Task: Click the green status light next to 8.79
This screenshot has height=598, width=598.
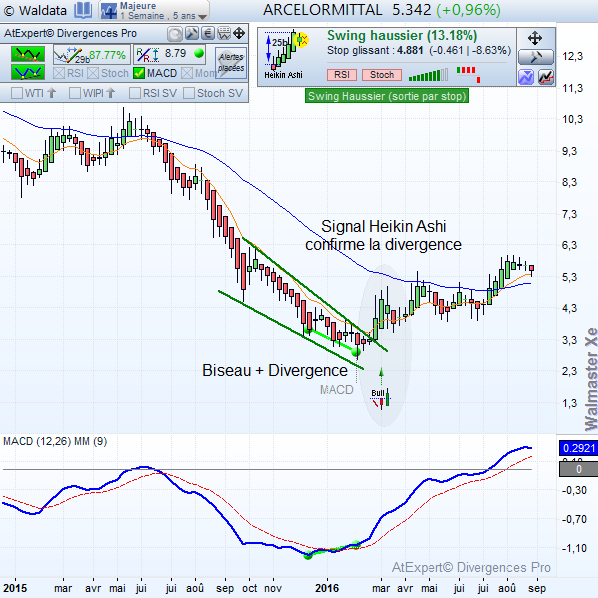Action: pyautogui.click(x=199, y=53)
